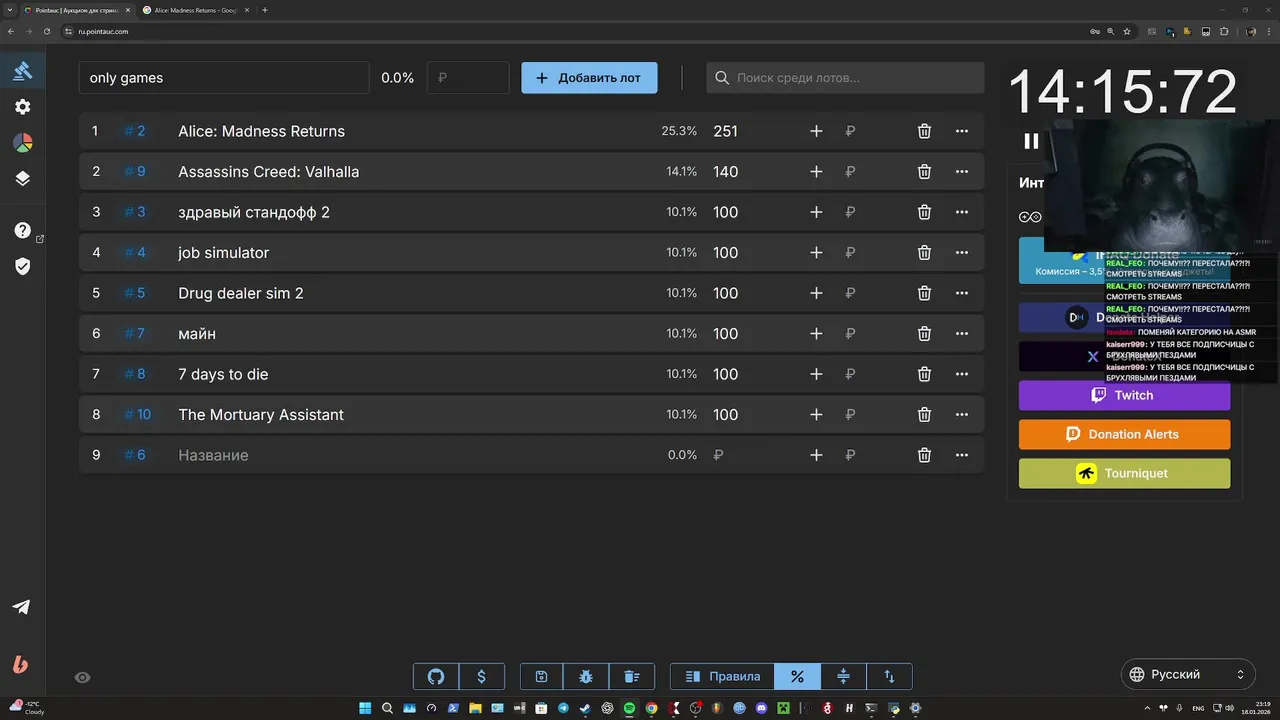Click the clear all lots trash icon
Viewport: 1280px width, 720px height.
[x=632, y=676]
